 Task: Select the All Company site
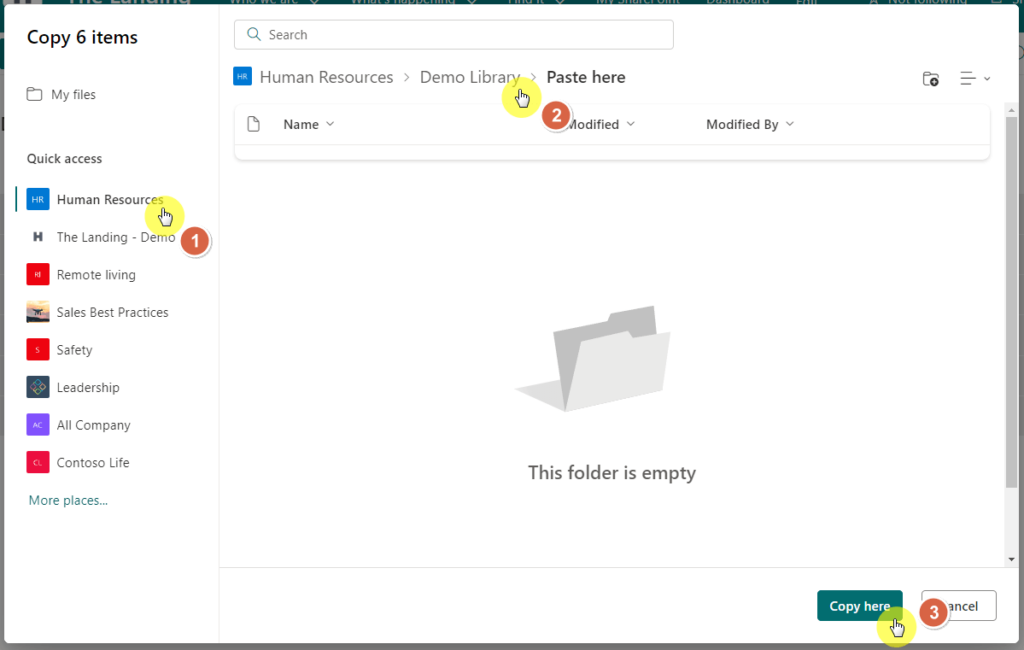coord(93,425)
